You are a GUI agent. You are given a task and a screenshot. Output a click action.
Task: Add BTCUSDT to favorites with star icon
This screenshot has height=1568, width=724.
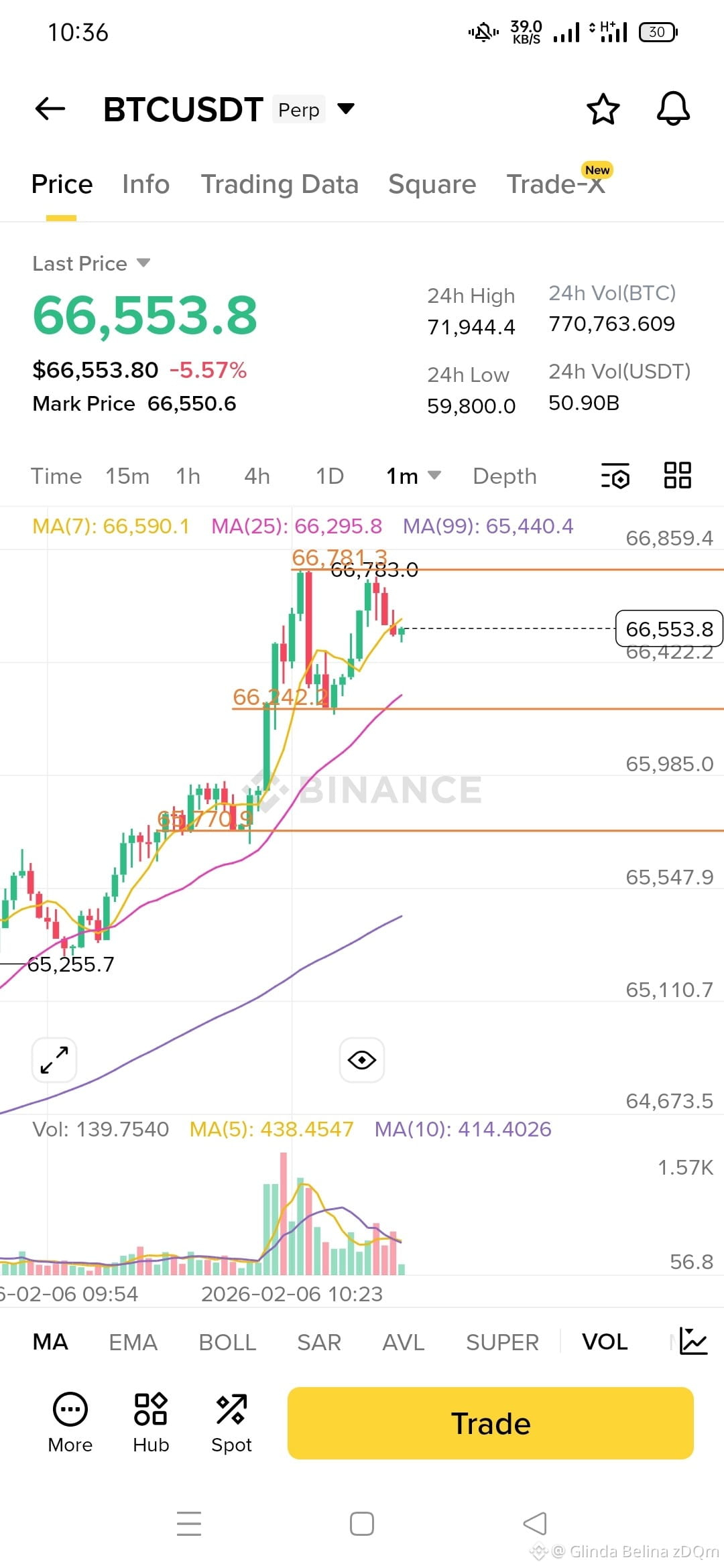[x=603, y=109]
